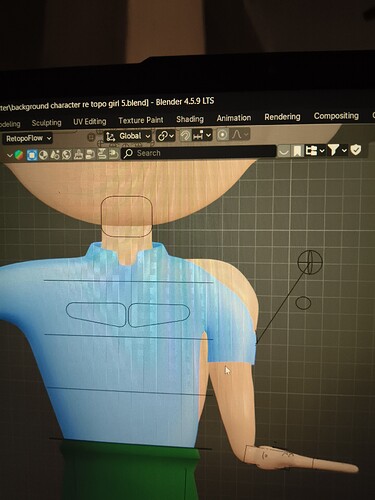
Task: Open the funnel filter dropdown
Action: pos(337,150)
